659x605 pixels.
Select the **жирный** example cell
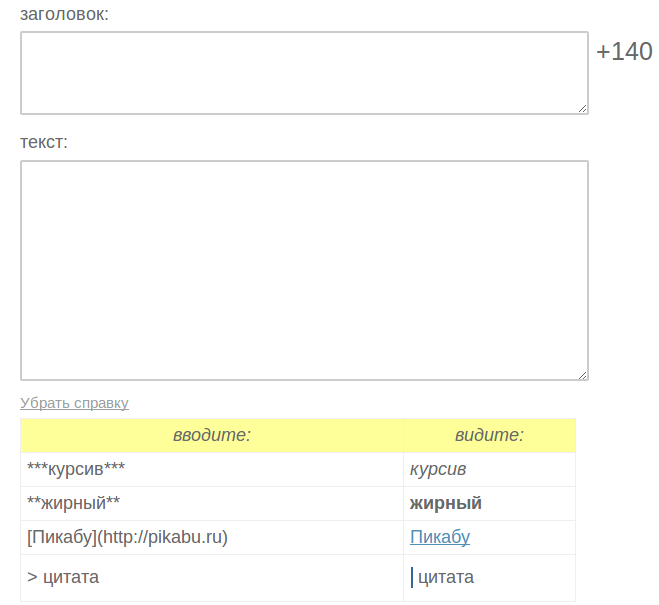[212, 503]
